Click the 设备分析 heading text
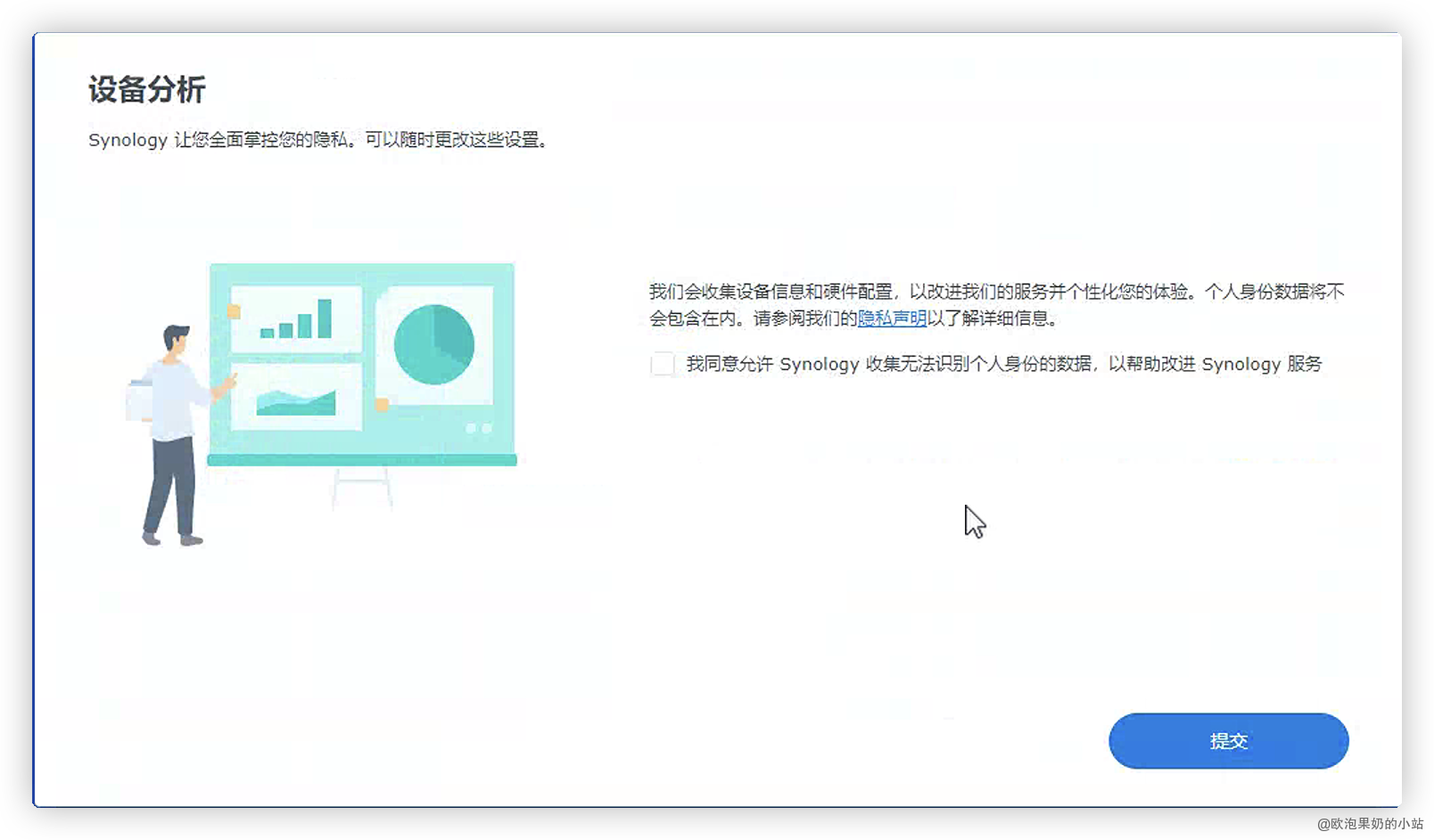The width and height of the screenshot is (1434, 840). point(147,89)
